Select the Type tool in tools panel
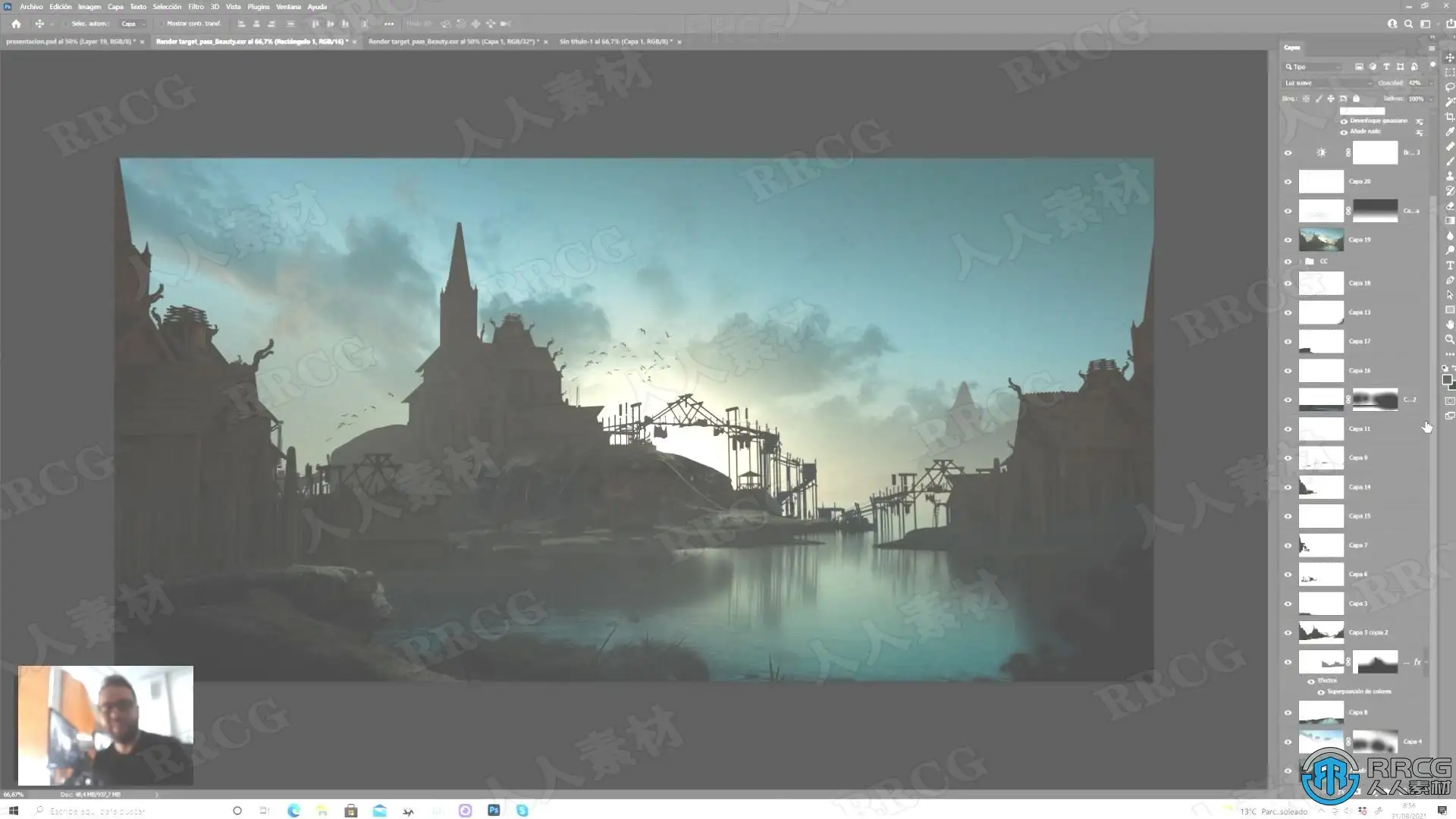1456x819 pixels. tap(1450, 265)
